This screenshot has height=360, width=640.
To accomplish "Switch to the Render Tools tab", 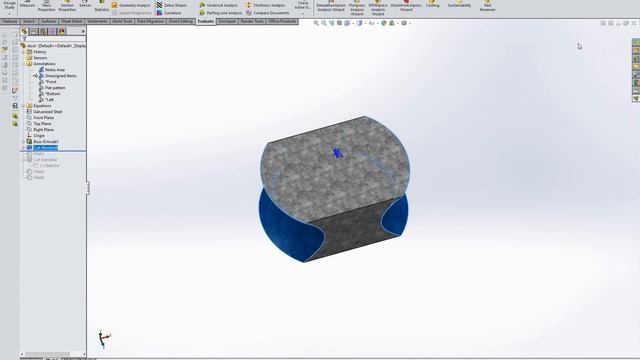I will click(252, 21).
